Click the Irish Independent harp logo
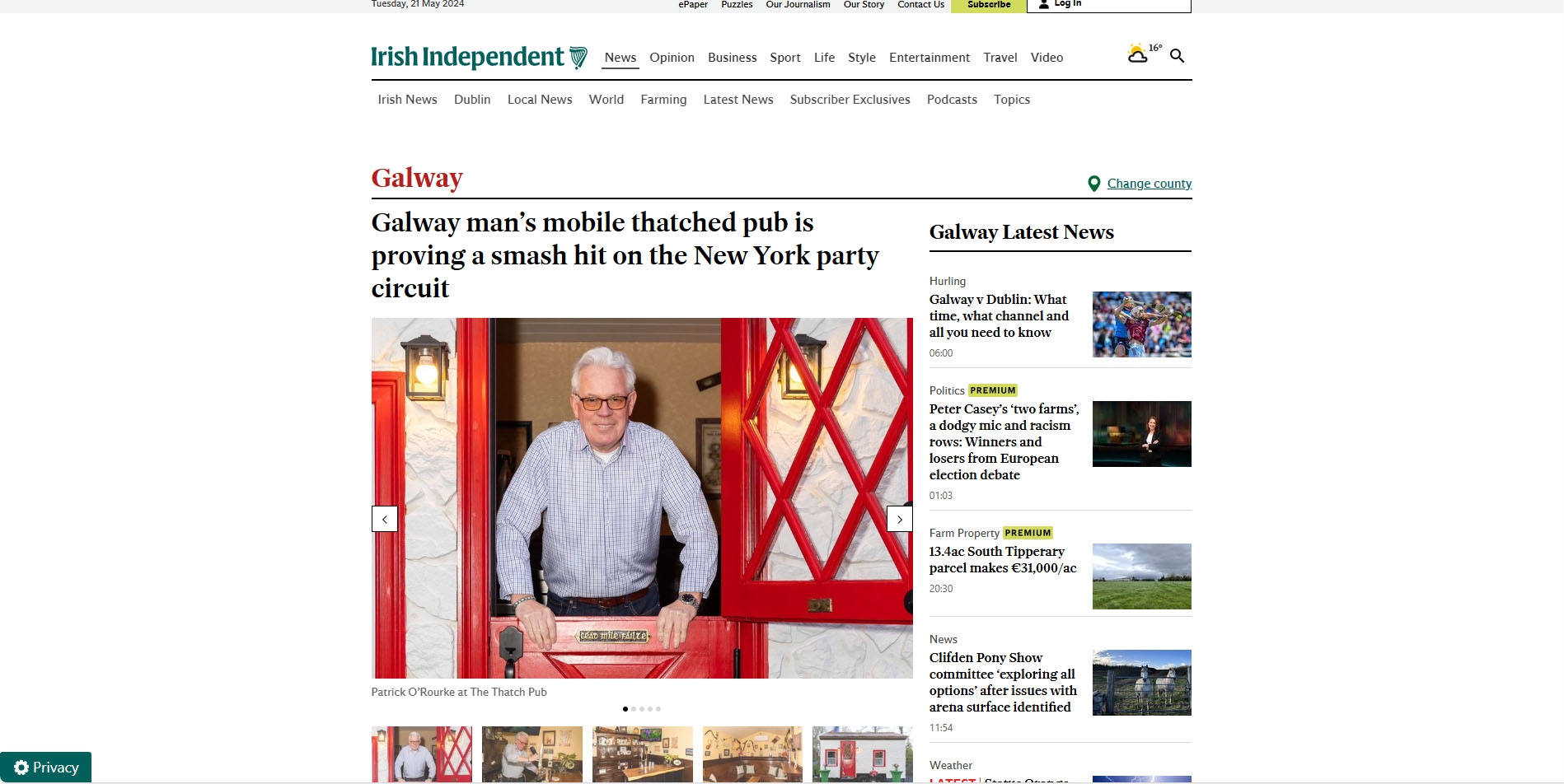Screen dimensions: 1564x784 click(x=578, y=57)
